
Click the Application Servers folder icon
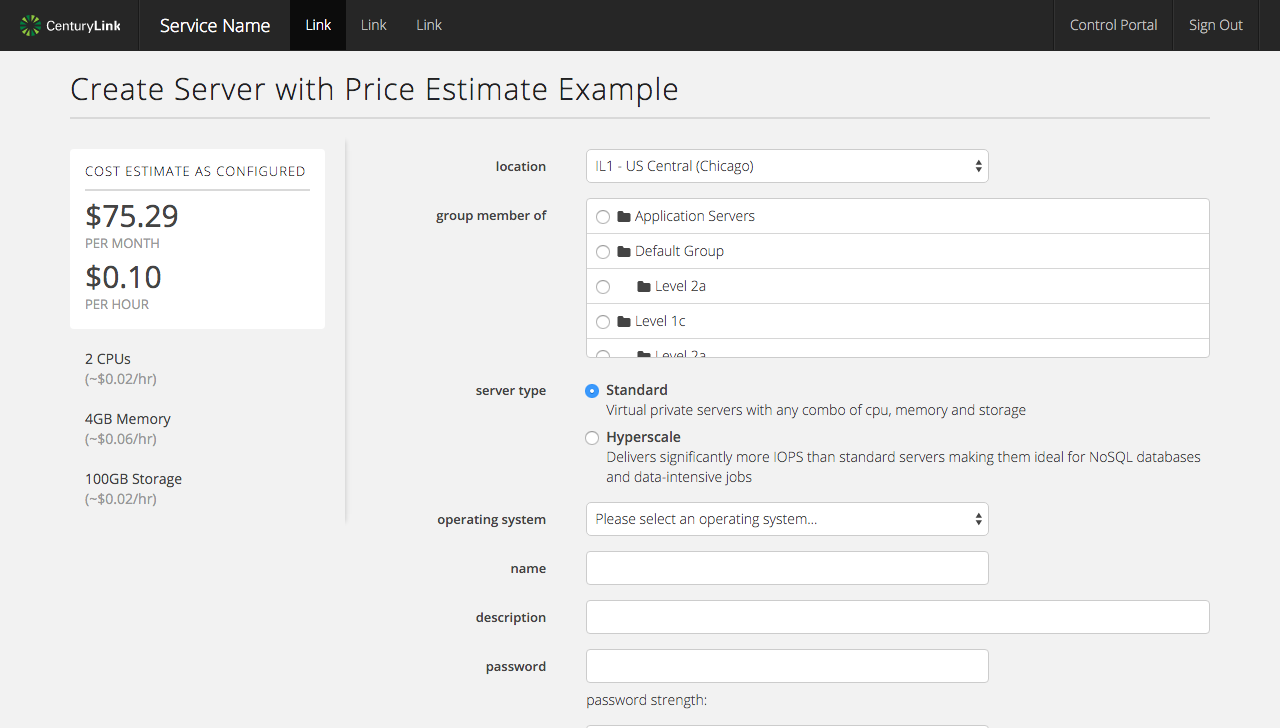click(624, 217)
